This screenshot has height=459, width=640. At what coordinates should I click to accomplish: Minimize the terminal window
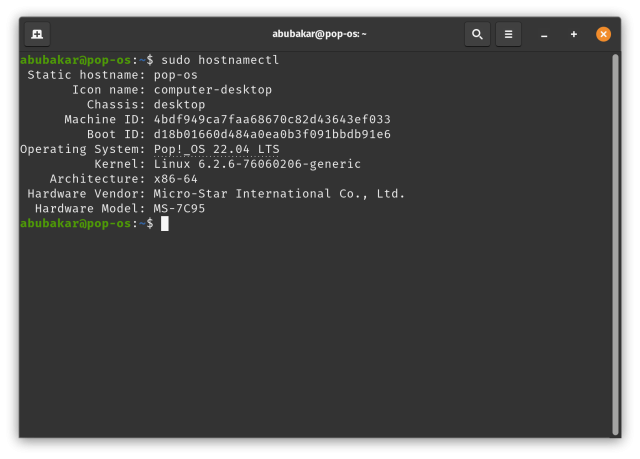pyautogui.click(x=544, y=34)
